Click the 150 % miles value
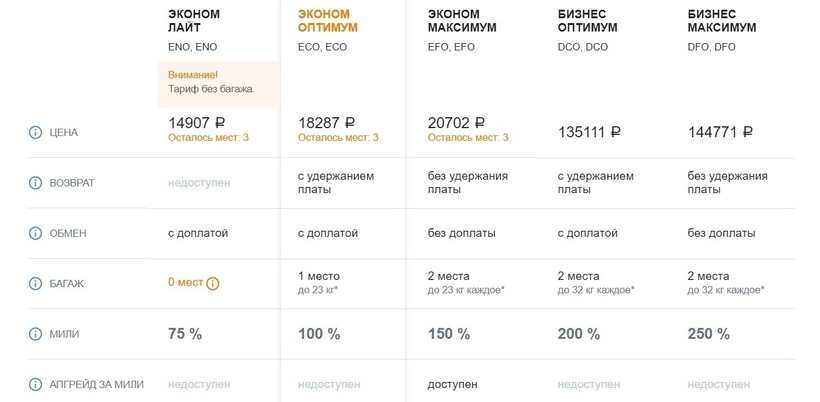 [x=448, y=334]
